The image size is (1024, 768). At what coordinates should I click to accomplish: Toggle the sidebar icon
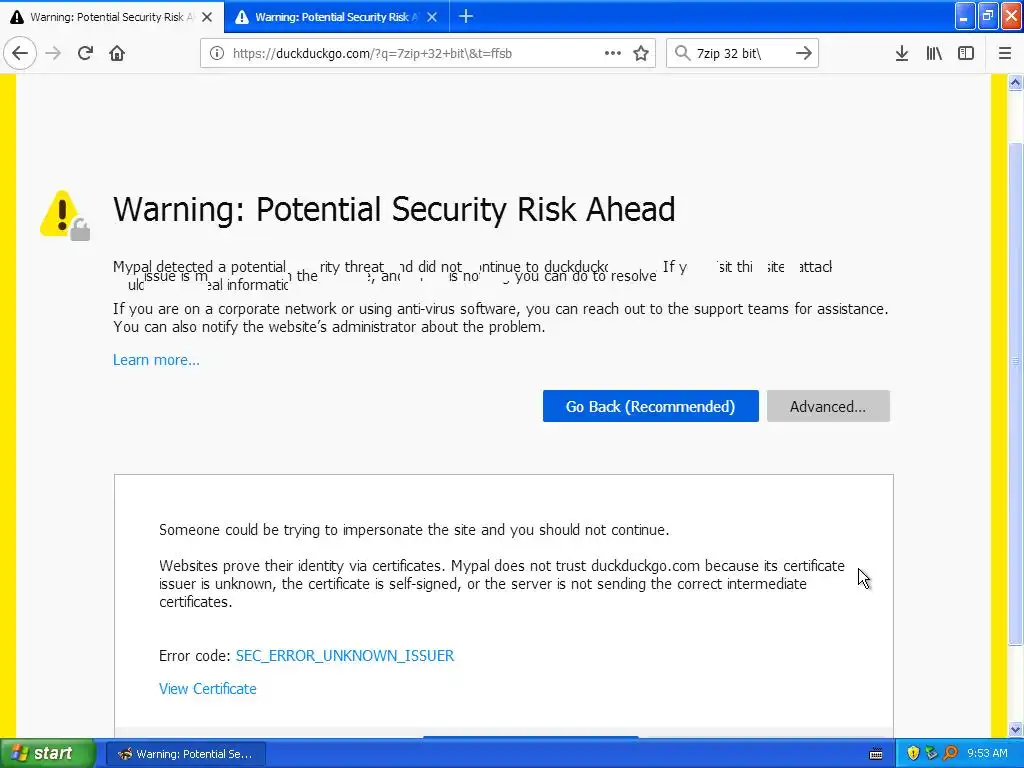tap(966, 53)
